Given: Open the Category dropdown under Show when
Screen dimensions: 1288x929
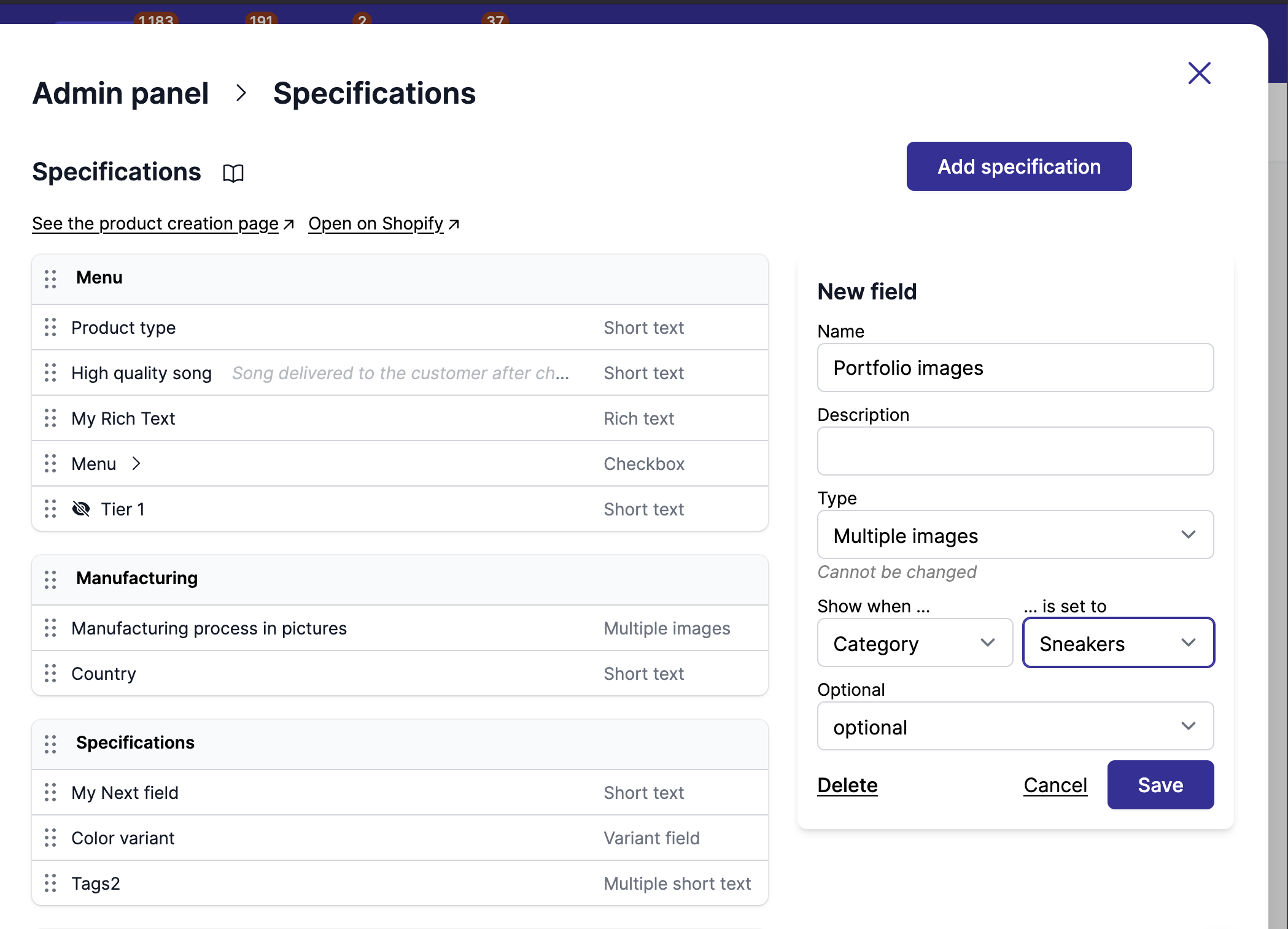Looking at the screenshot, I should (914, 643).
